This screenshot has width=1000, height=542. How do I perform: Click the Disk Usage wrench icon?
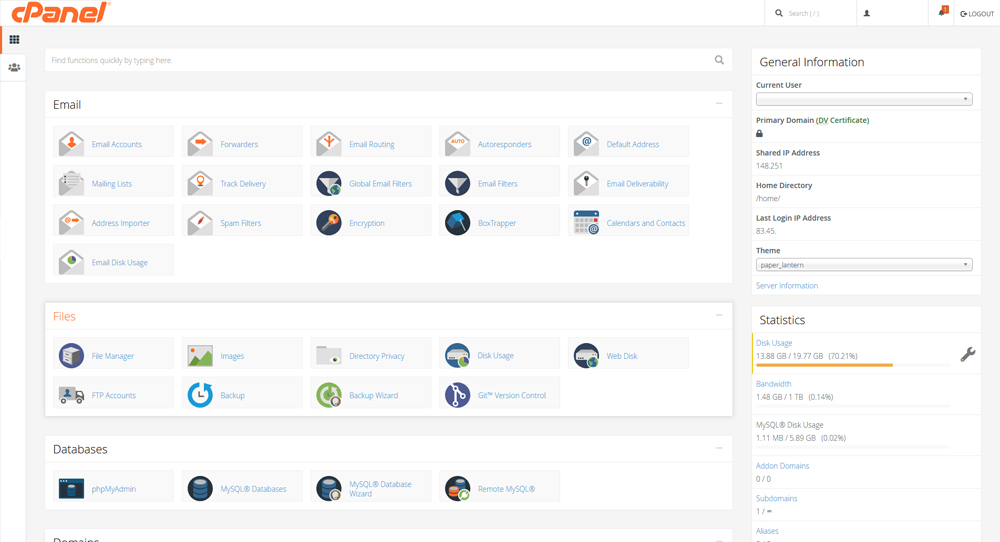tap(967, 354)
